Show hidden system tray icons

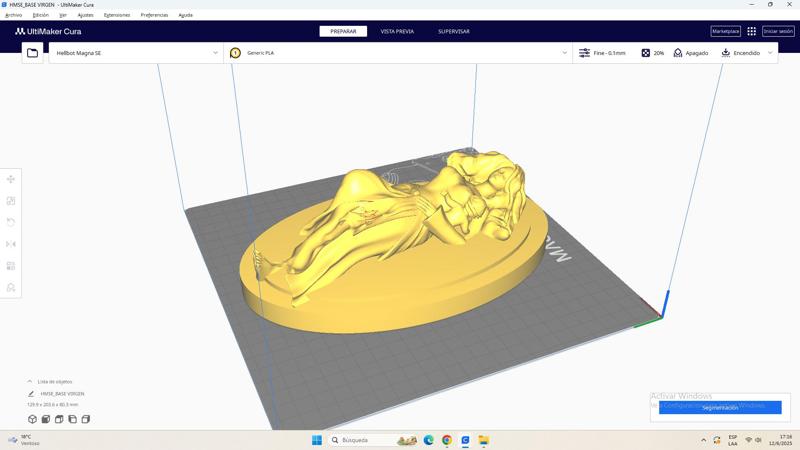click(704, 440)
